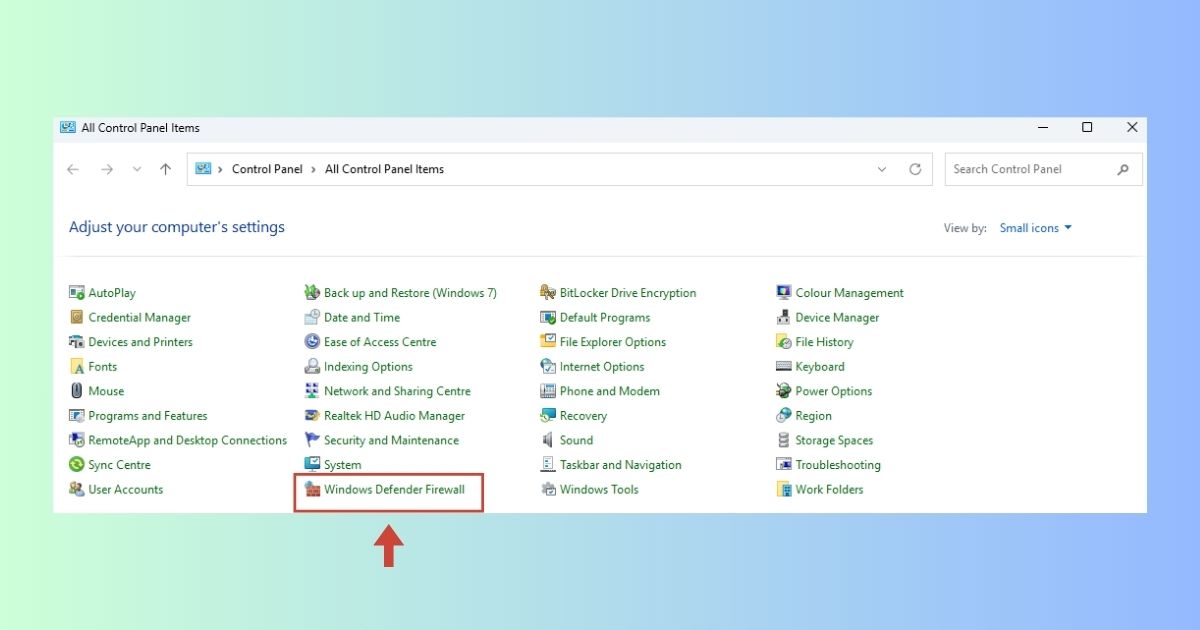
Task: Click the search magnifier icon
Action: (1124, 169)
